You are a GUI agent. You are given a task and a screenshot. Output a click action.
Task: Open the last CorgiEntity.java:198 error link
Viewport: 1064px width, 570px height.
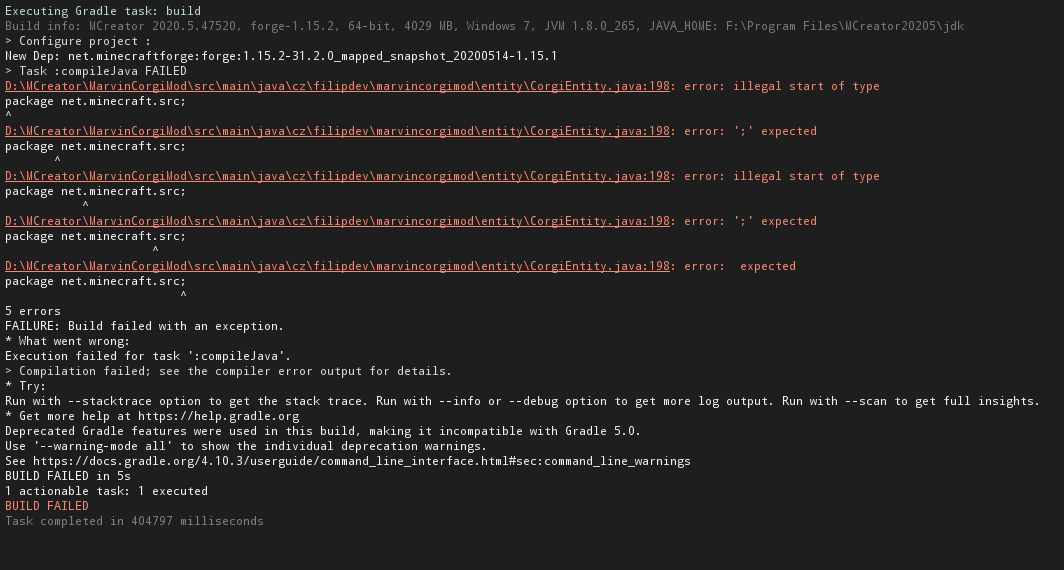(x=337, y=266)
